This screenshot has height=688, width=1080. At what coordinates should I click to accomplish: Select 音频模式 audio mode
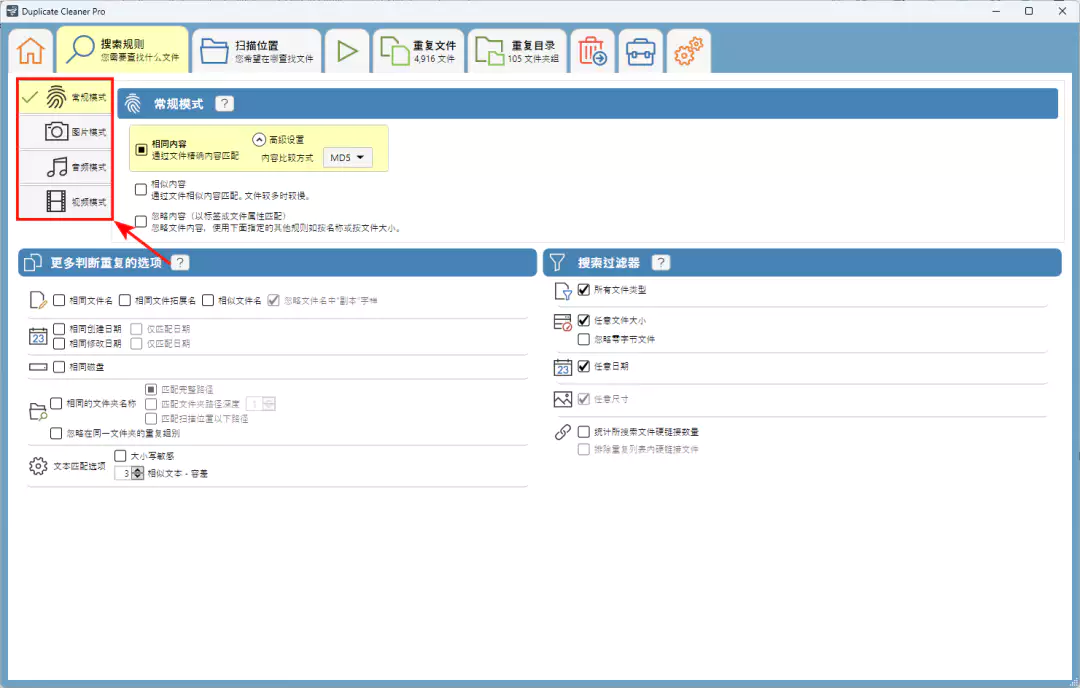click(65, 167)
